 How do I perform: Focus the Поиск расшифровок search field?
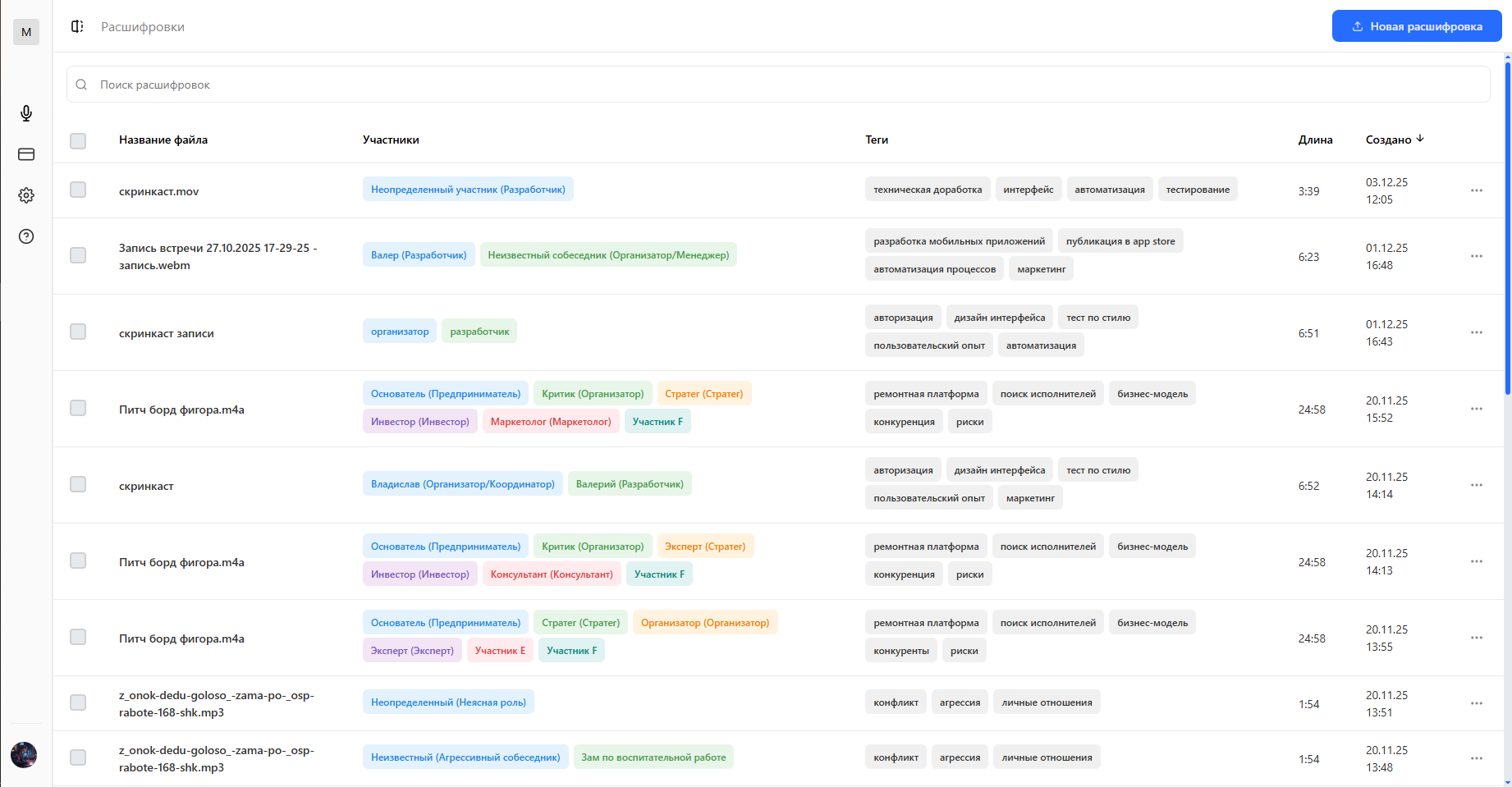pyautogui.click(x=778, y=85)
